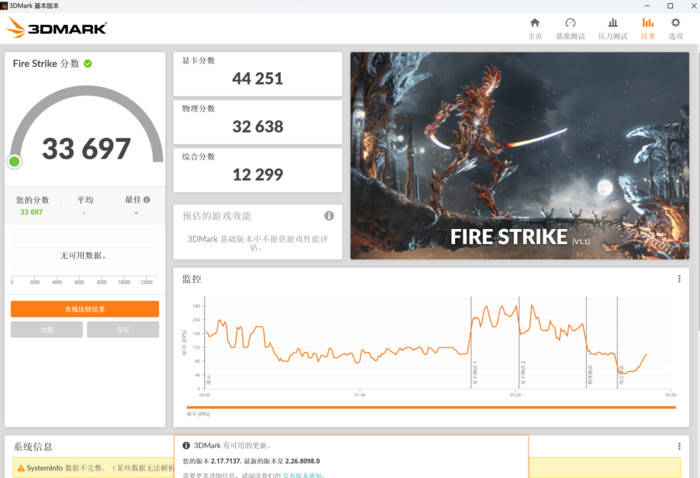Select the orange 结果 results tab
This screenshot has width=700, height=478.
[x=647, y=29]
